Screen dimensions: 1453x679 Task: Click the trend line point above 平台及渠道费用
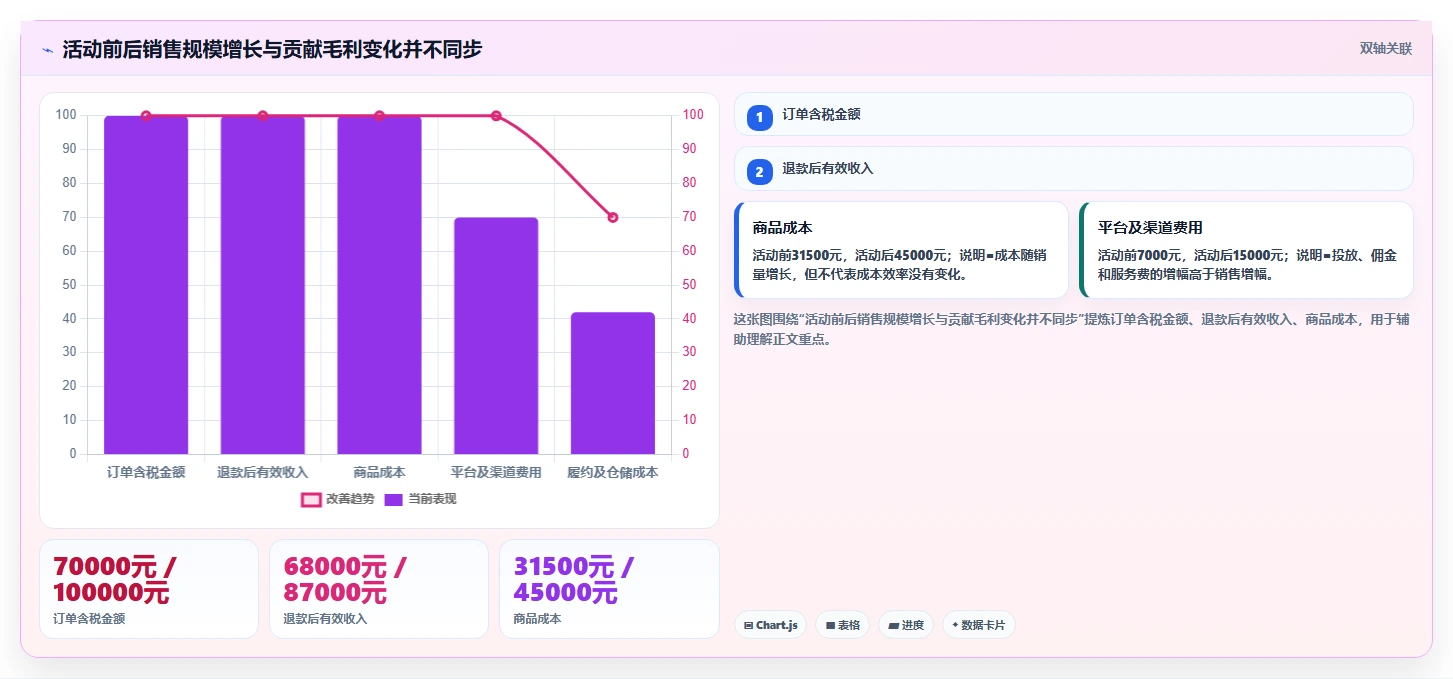(496, 116)
